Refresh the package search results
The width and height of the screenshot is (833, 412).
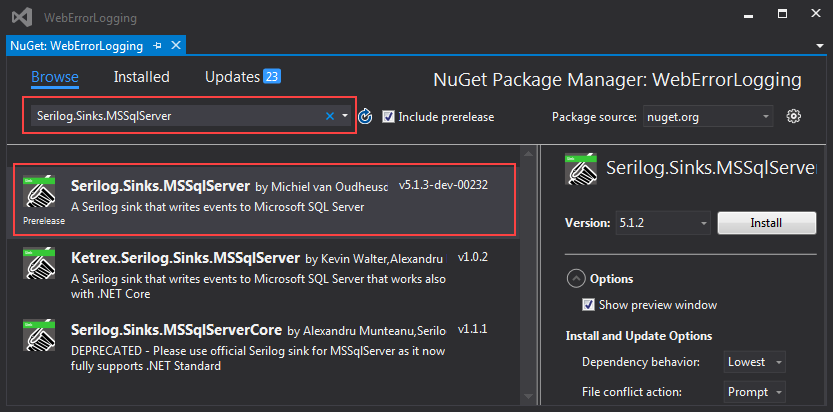pos(365,116)
